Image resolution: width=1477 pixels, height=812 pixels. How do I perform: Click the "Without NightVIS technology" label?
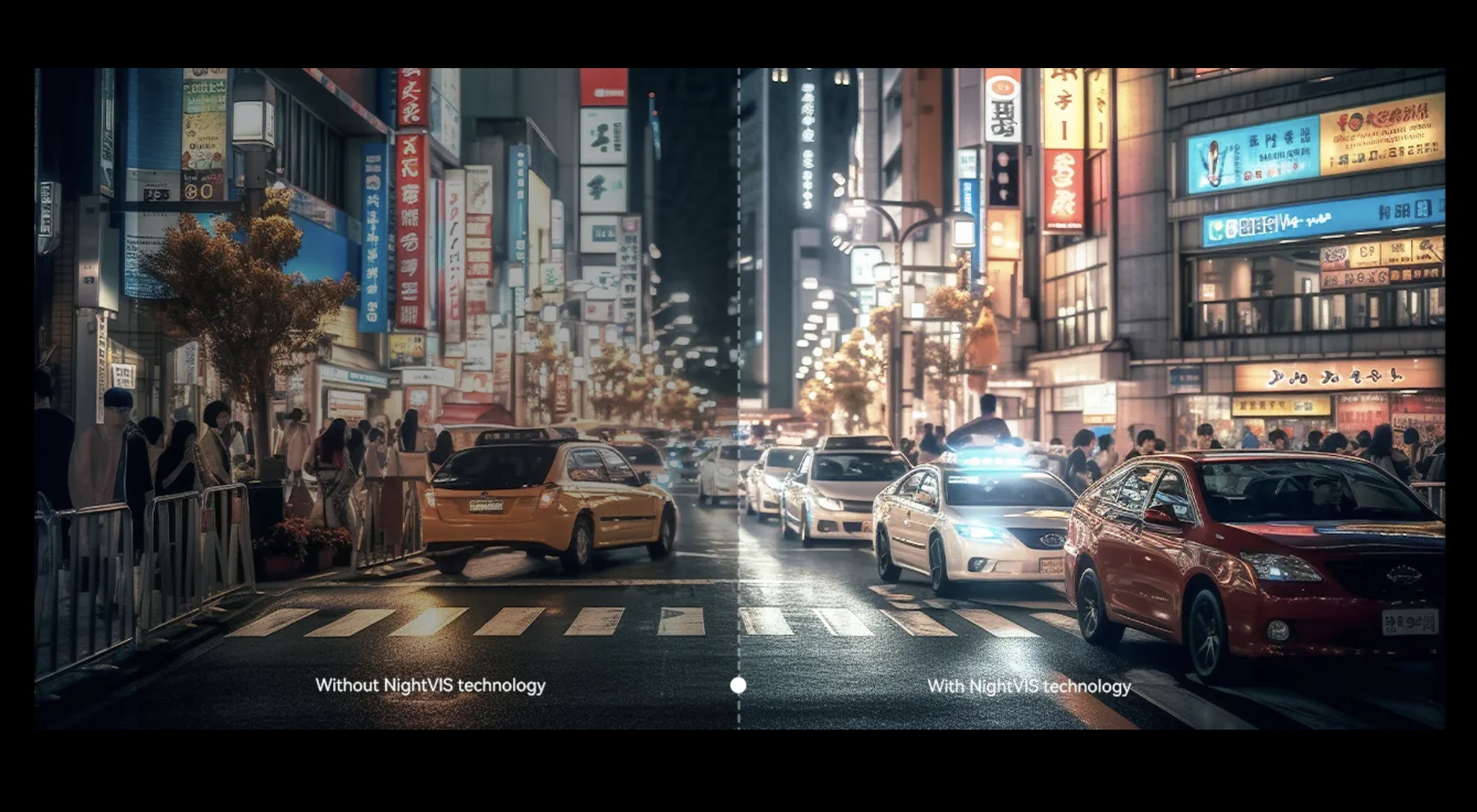[x=430, y=686]
